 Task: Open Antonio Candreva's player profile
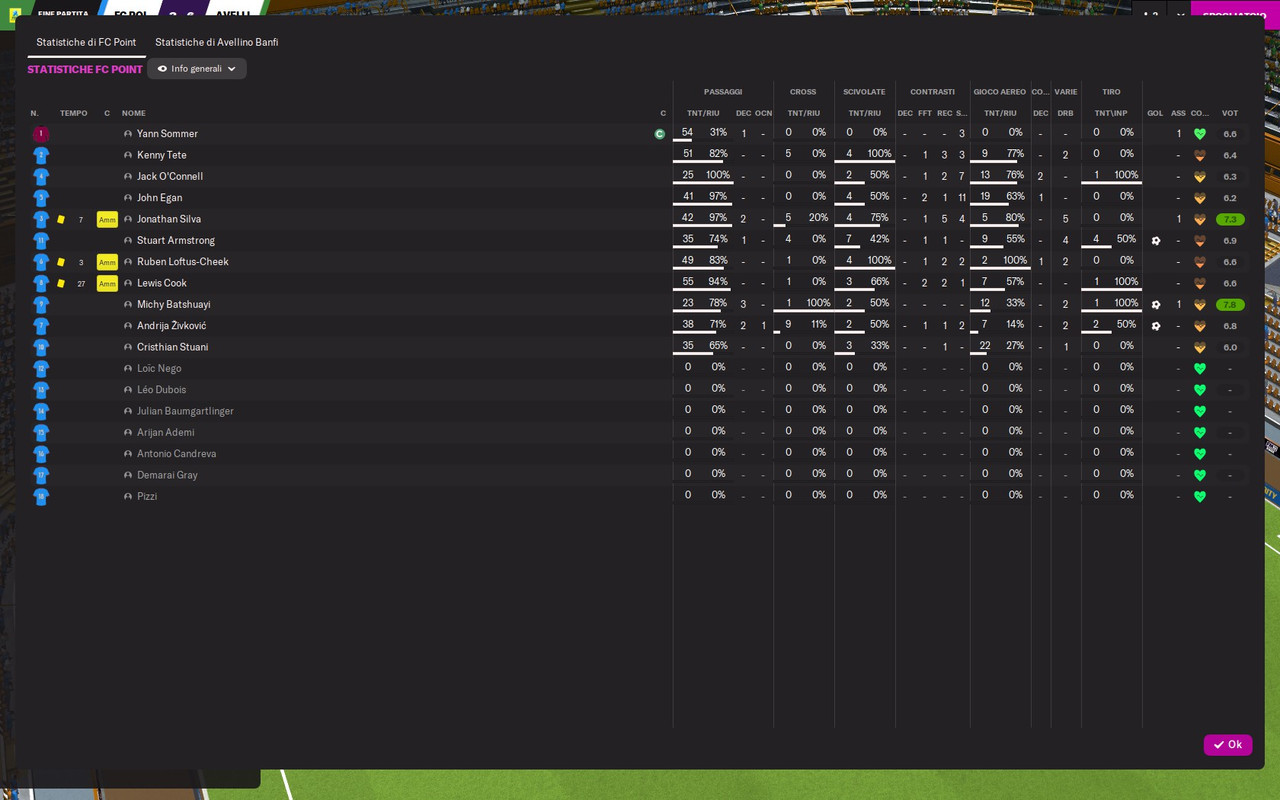click(x=177, y=454)
